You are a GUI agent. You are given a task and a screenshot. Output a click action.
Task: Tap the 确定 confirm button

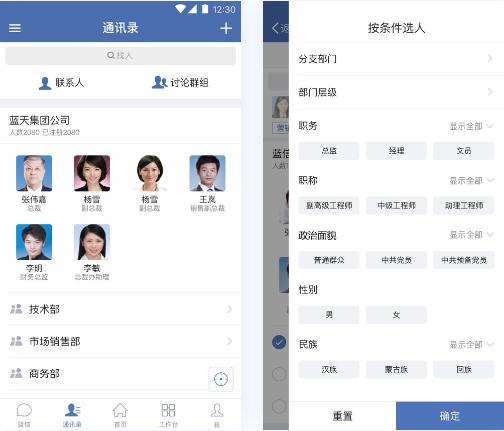(x=450, y=416)
